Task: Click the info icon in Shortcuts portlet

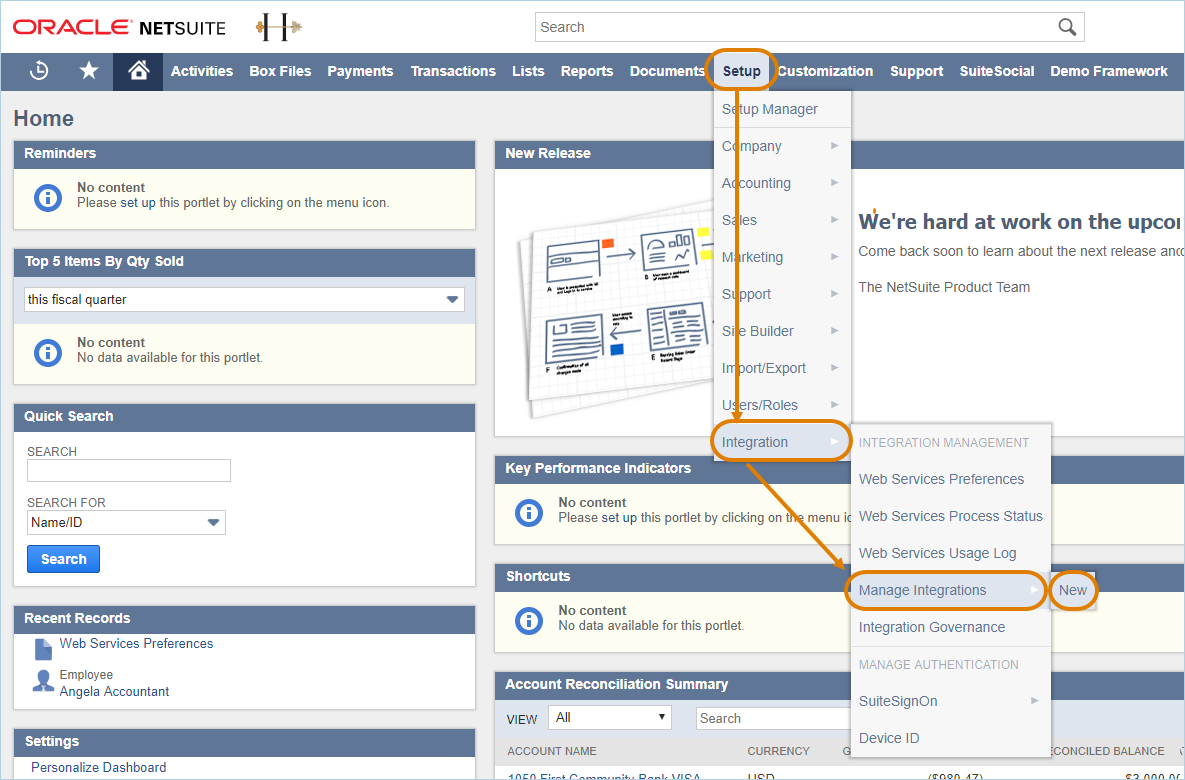Action: (529, 621)
